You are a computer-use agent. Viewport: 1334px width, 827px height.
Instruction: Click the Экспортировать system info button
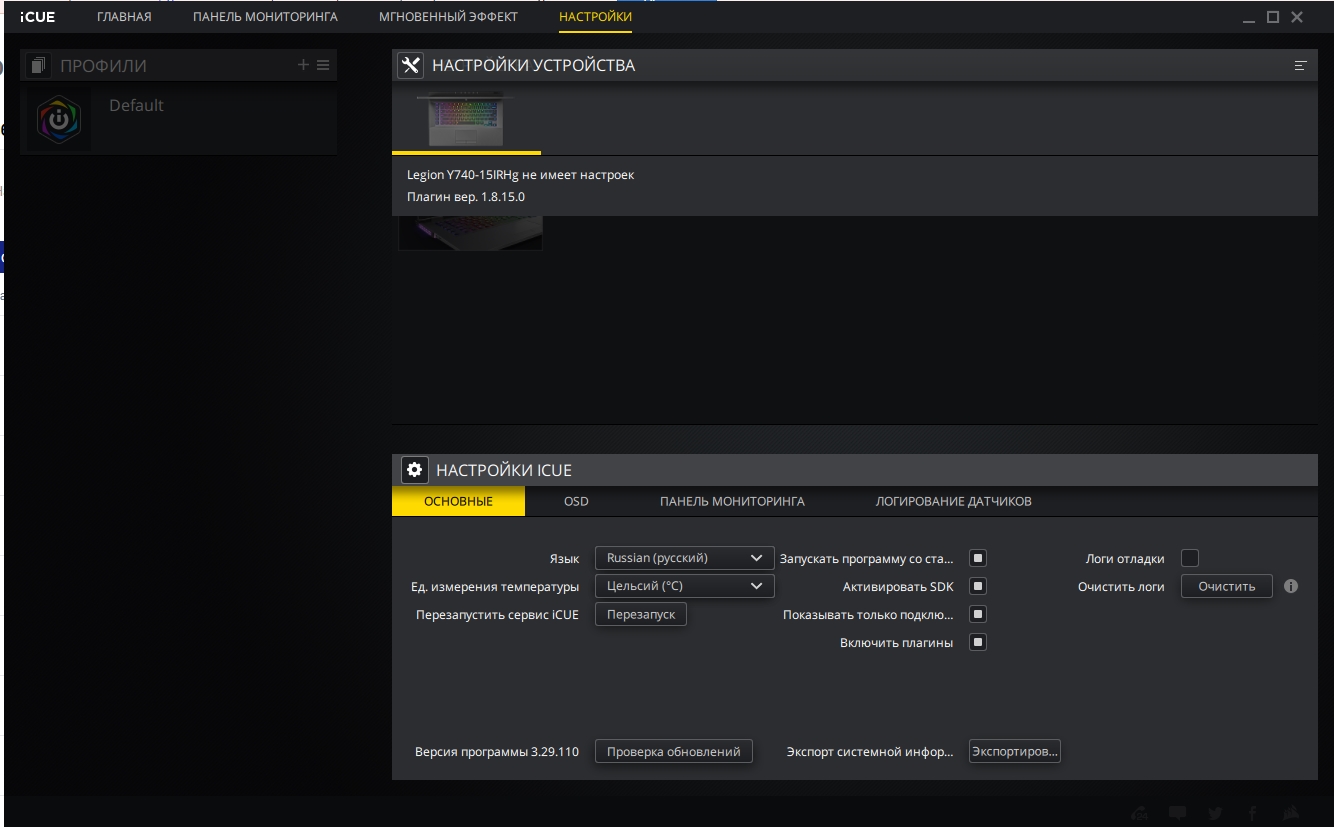pos(1015,751)
